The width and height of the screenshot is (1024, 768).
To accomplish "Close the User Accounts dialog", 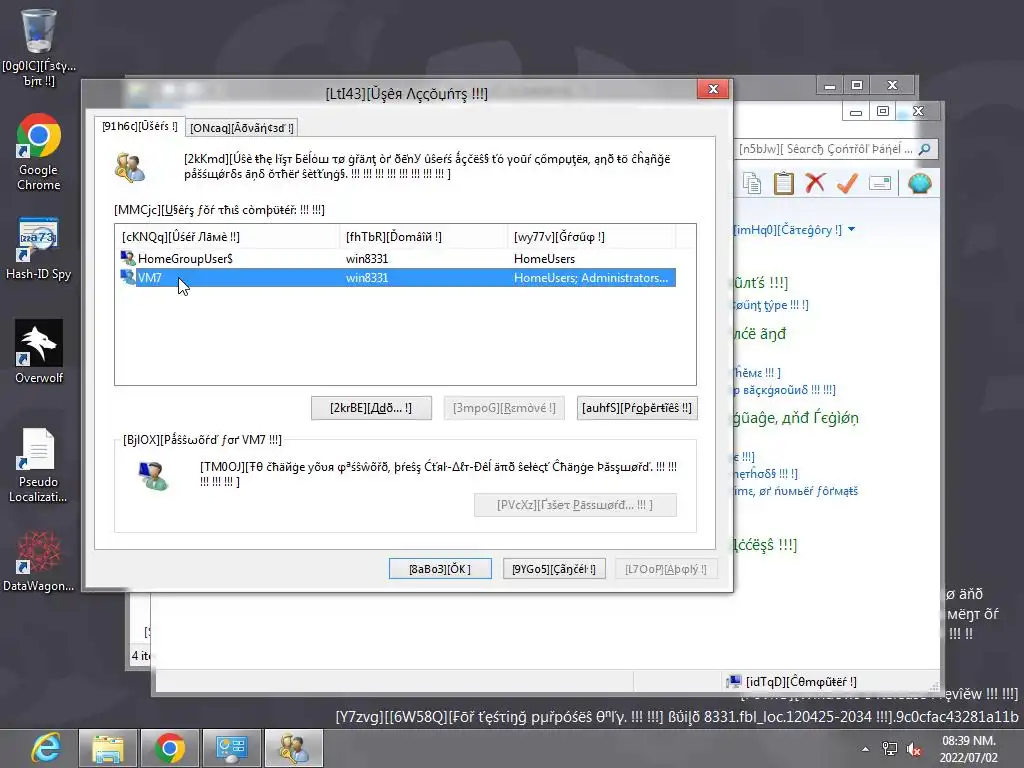I will (713, 89).
